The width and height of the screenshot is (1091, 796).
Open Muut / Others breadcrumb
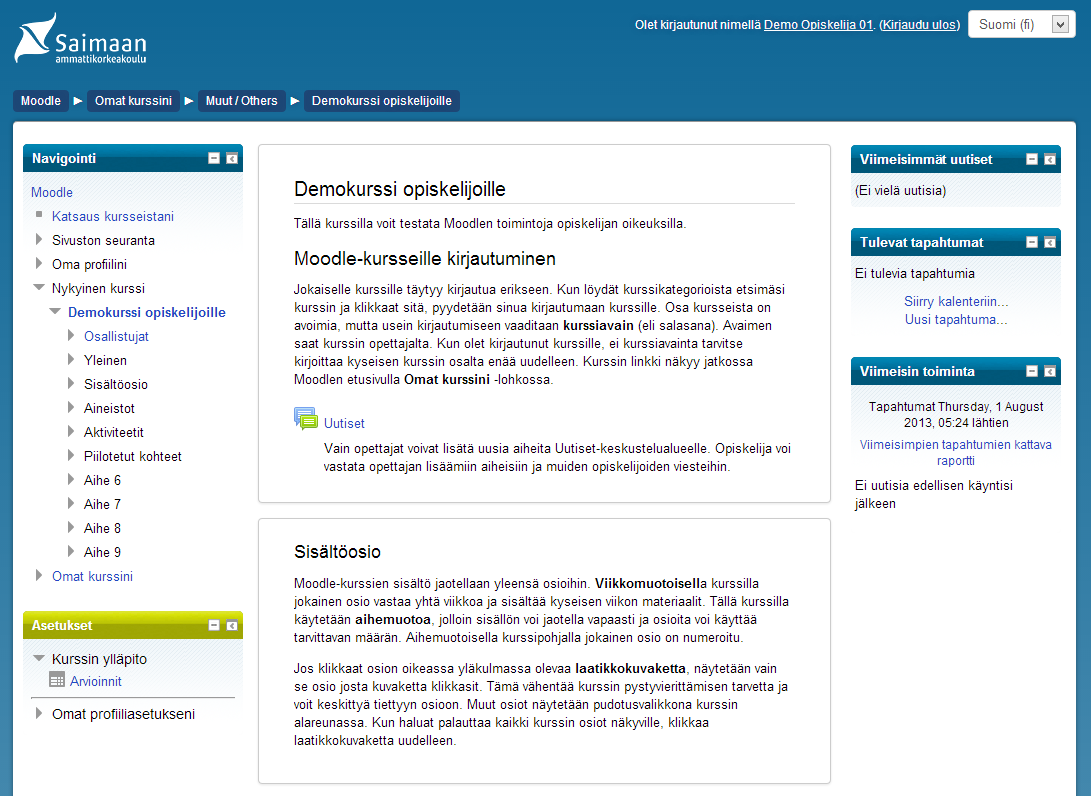pos(241,101)
